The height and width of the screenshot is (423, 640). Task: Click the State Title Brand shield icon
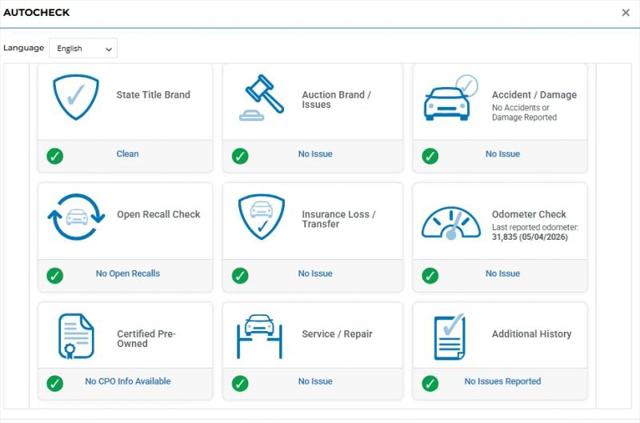(x=76, y=97)
